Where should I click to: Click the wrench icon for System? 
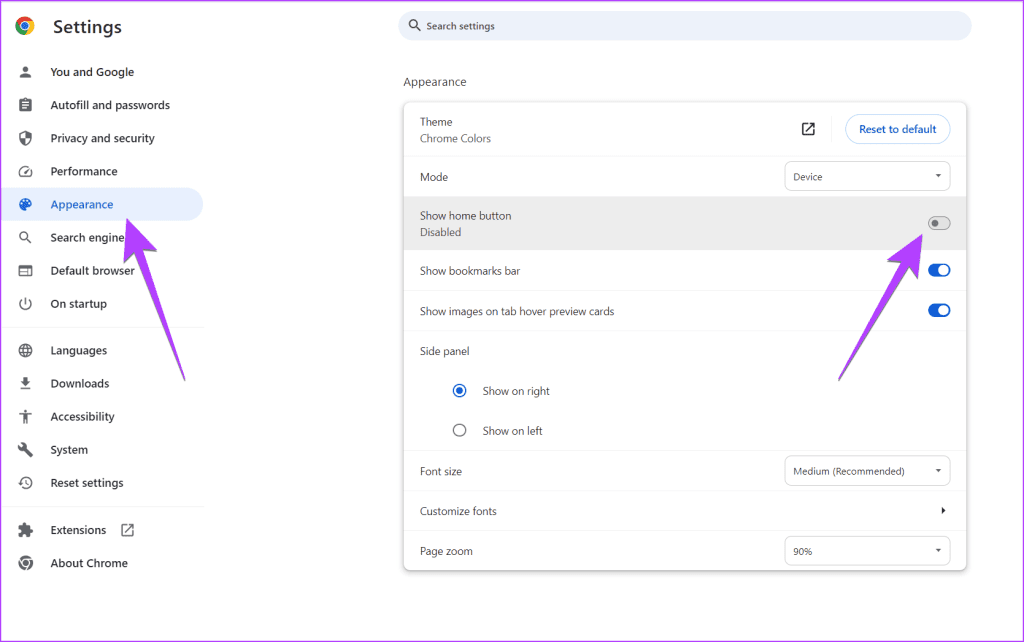26,450
